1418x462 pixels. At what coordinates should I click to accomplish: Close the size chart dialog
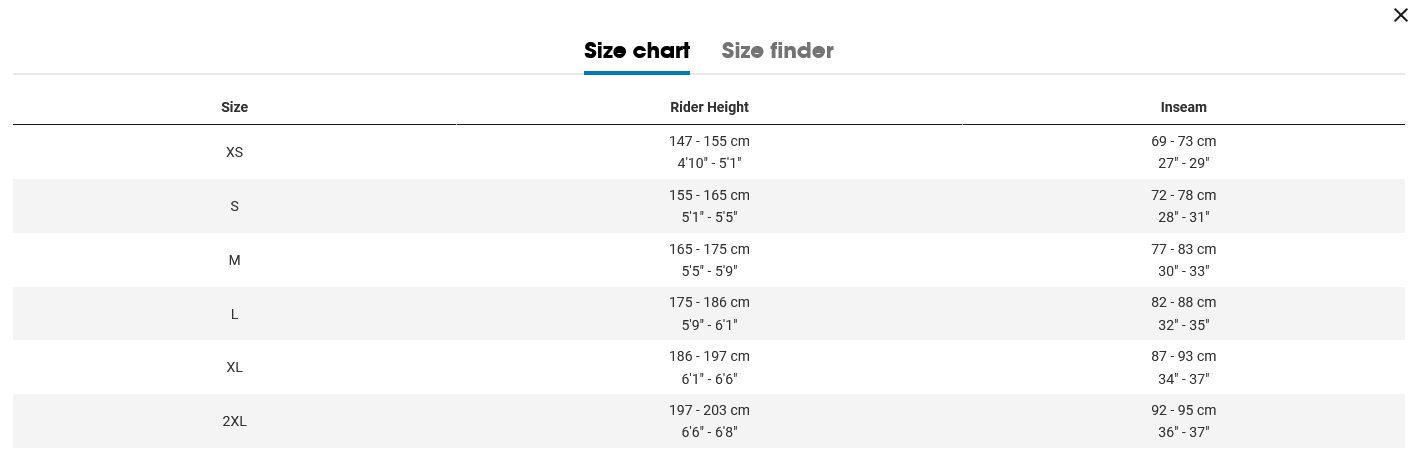point(1400,15)
